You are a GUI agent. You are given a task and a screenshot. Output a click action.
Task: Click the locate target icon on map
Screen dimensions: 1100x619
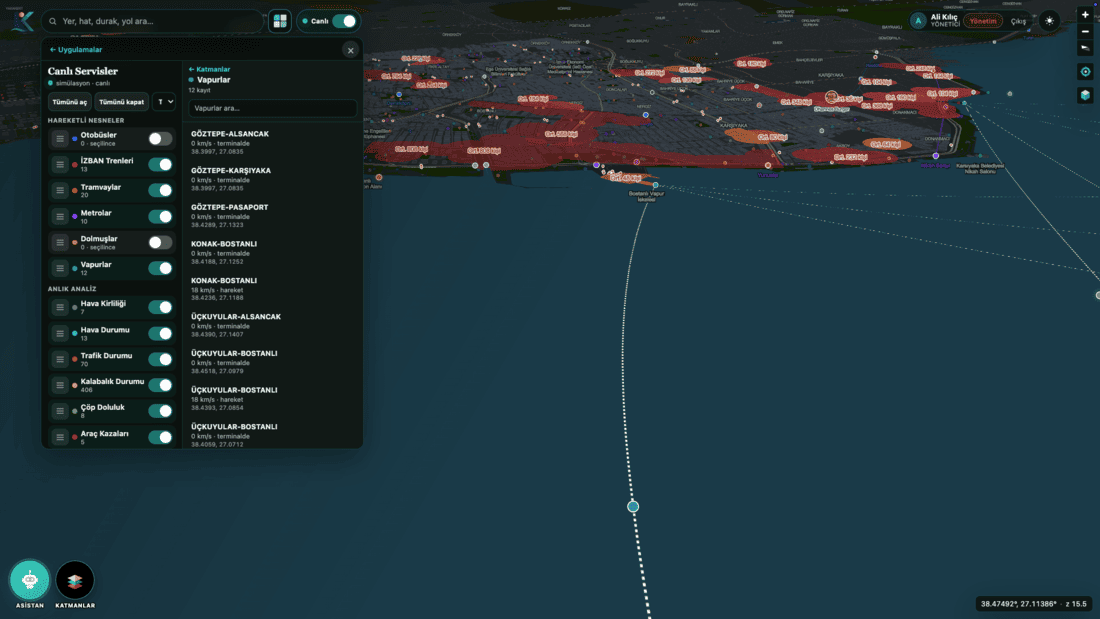tap(1085, 72)
